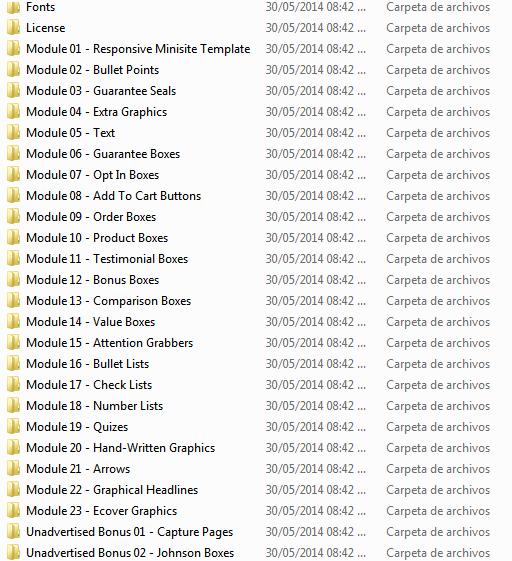Select the Module 22 - Graphical Headlines name
The height and width of the screenshot is (561, 512).
tap(112, 490)
